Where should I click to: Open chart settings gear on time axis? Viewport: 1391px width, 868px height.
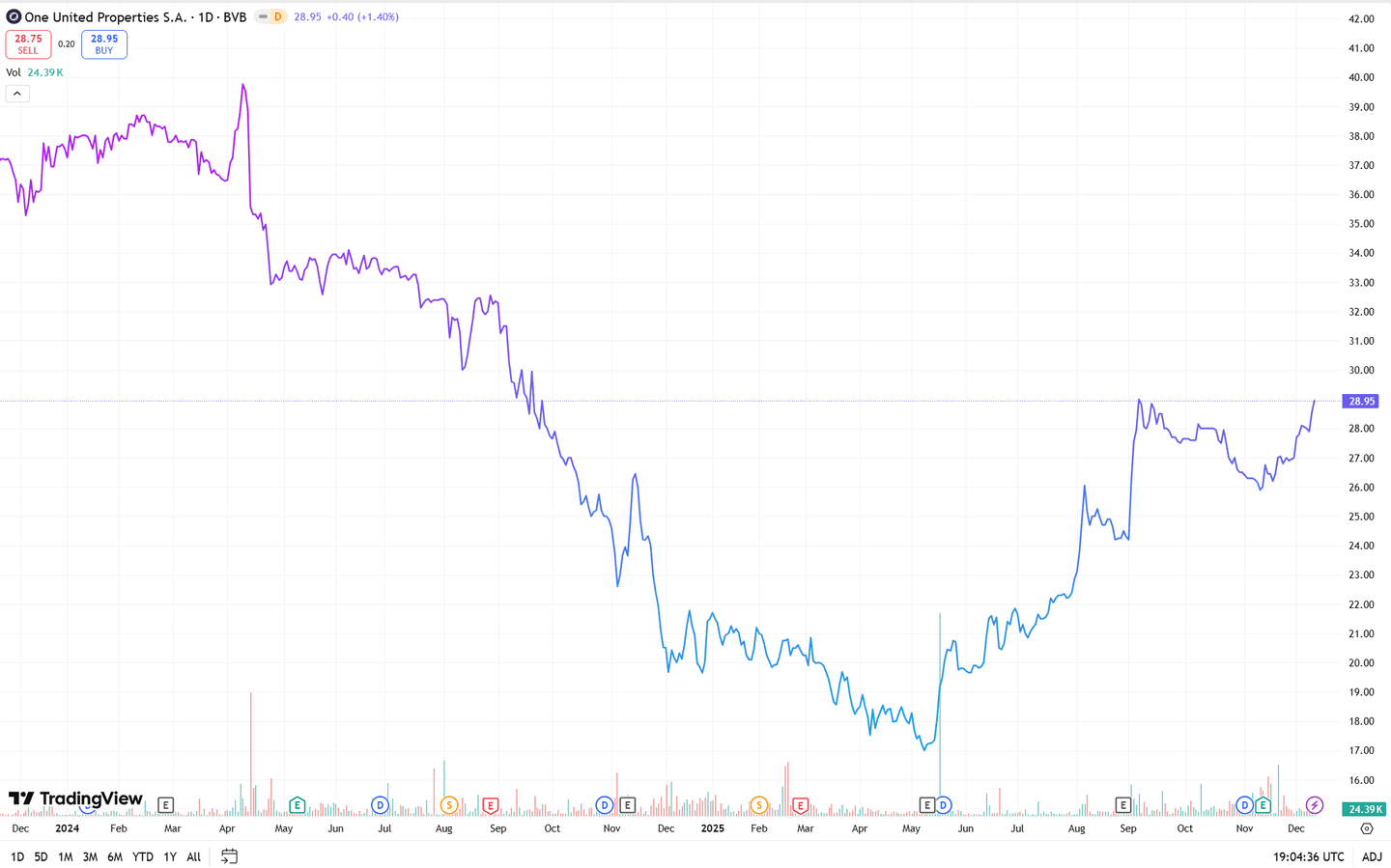point(1366,828)
